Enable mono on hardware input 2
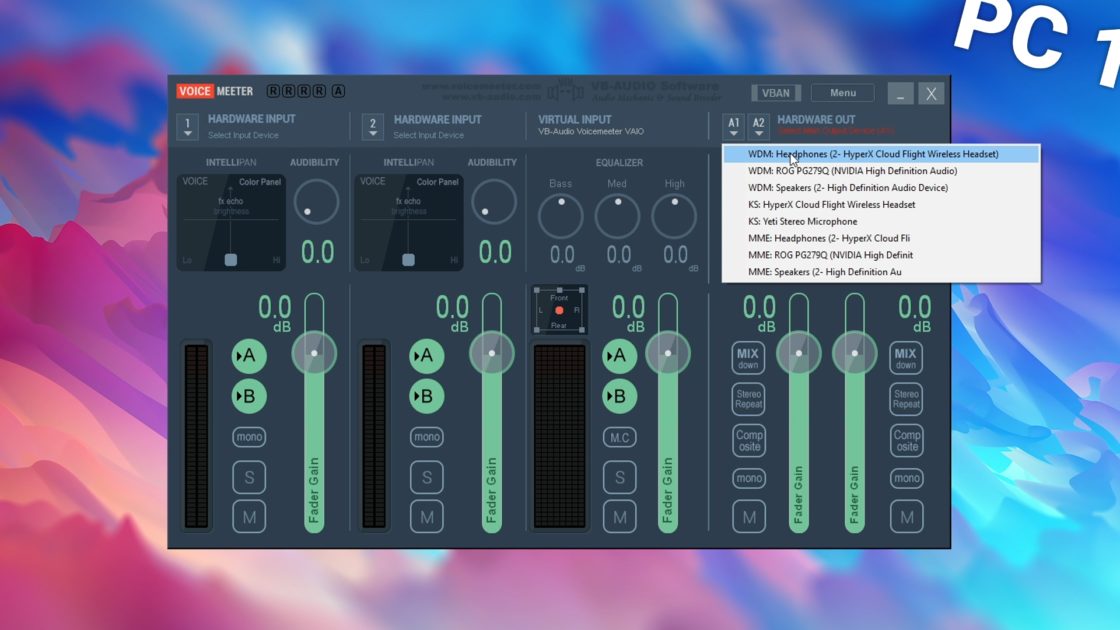Viewport: 1120px width, 630px height. click(x=426, y=436)
